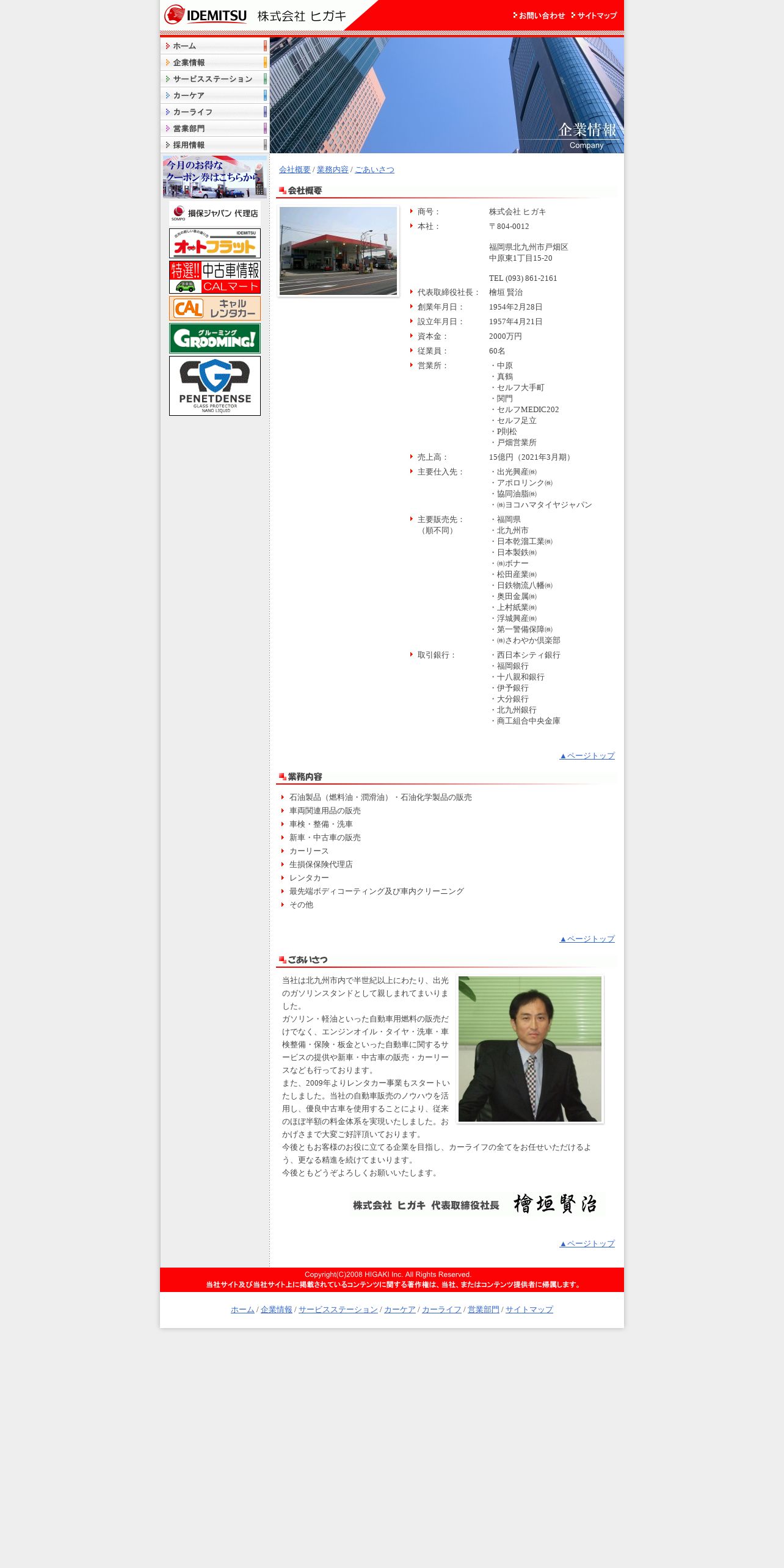The height and width of the screenshot is (1568, 784).
Task: Open the サイトマップ header link
Action: pyautogui.click(x=593, y=15)
